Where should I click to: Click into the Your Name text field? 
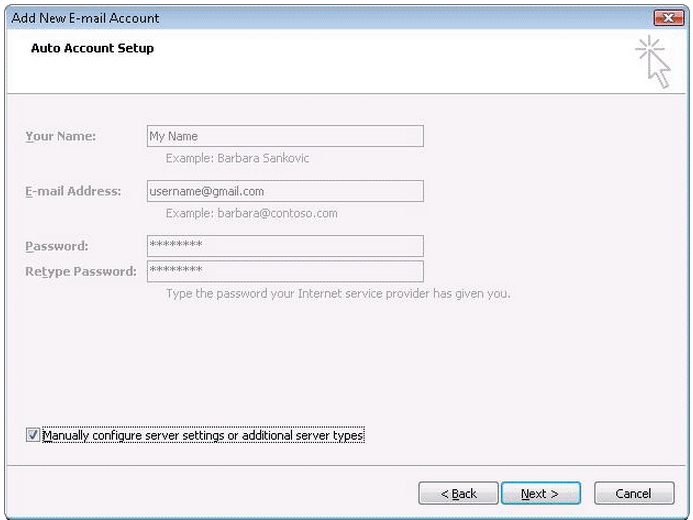(x=285, y=136)
